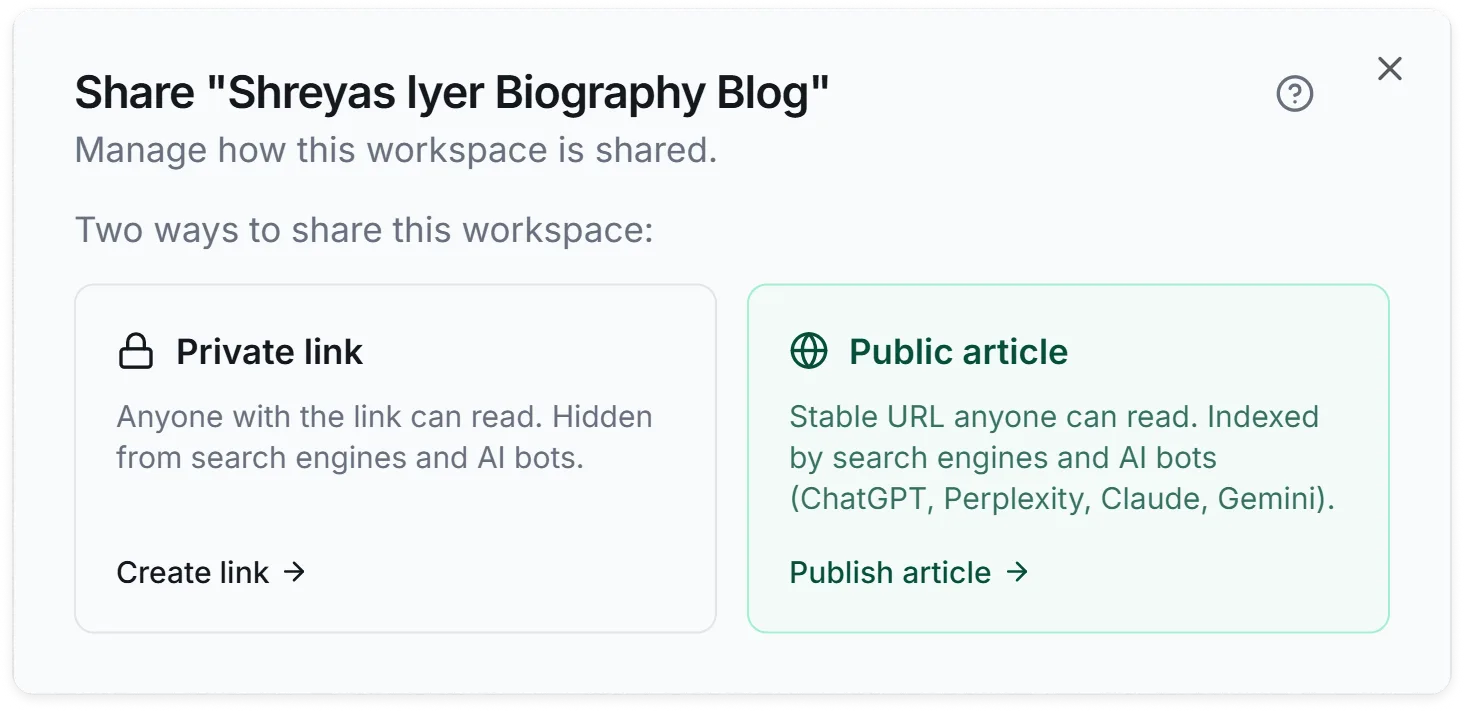Click the "Anyone with the link can read" description
The width and height of the screenshot is (1464, 711).
tap(385, 437)
